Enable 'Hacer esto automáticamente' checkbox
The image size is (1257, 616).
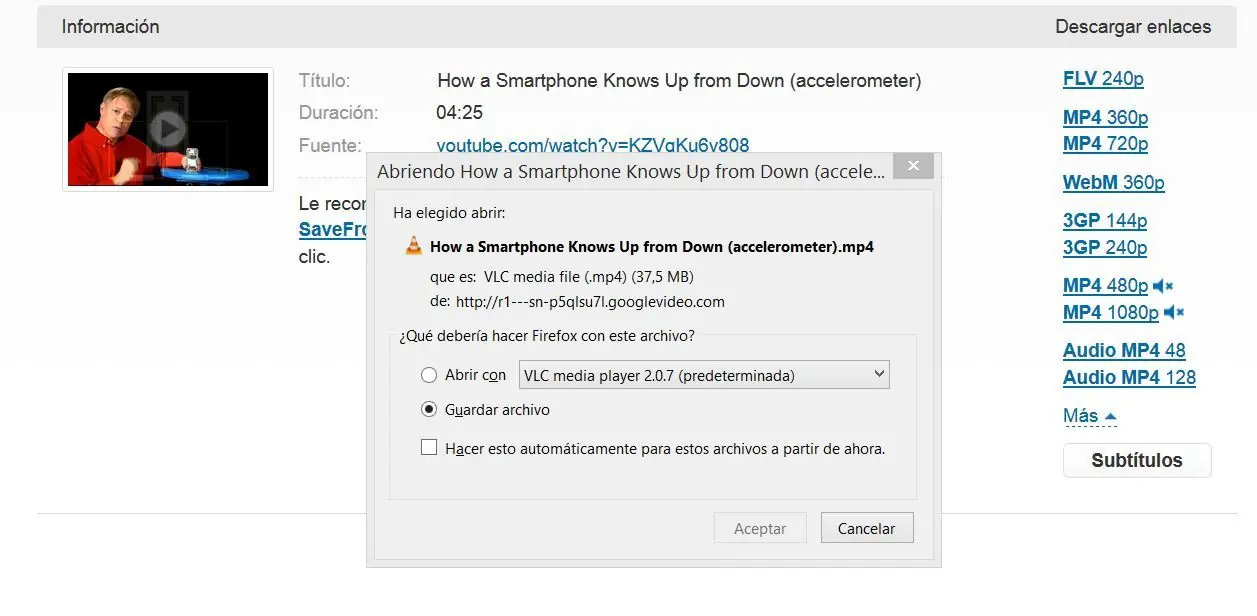429,448
